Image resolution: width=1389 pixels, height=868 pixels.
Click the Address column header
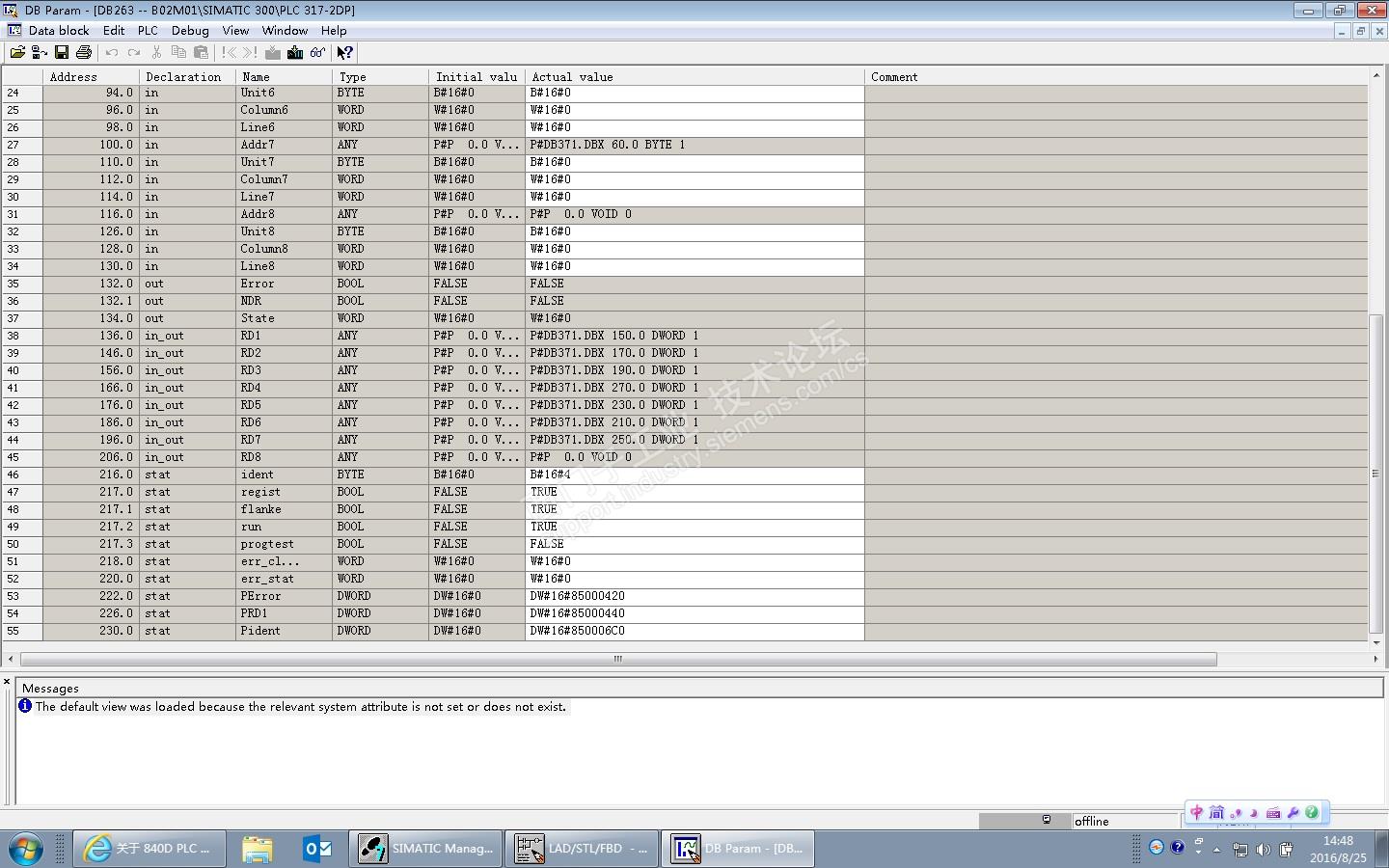click(92, 76)
